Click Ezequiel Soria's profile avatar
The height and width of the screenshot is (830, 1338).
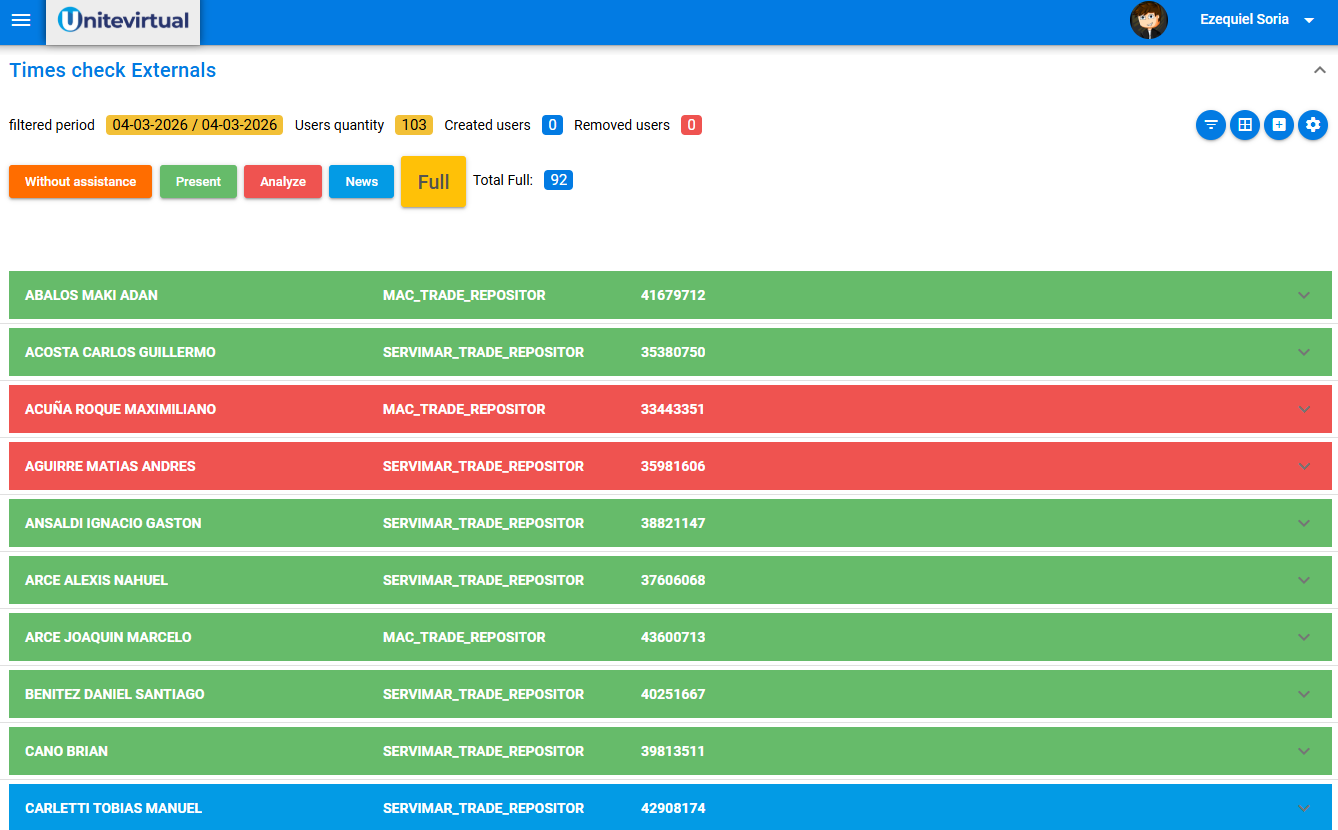tap(1149, 20)
